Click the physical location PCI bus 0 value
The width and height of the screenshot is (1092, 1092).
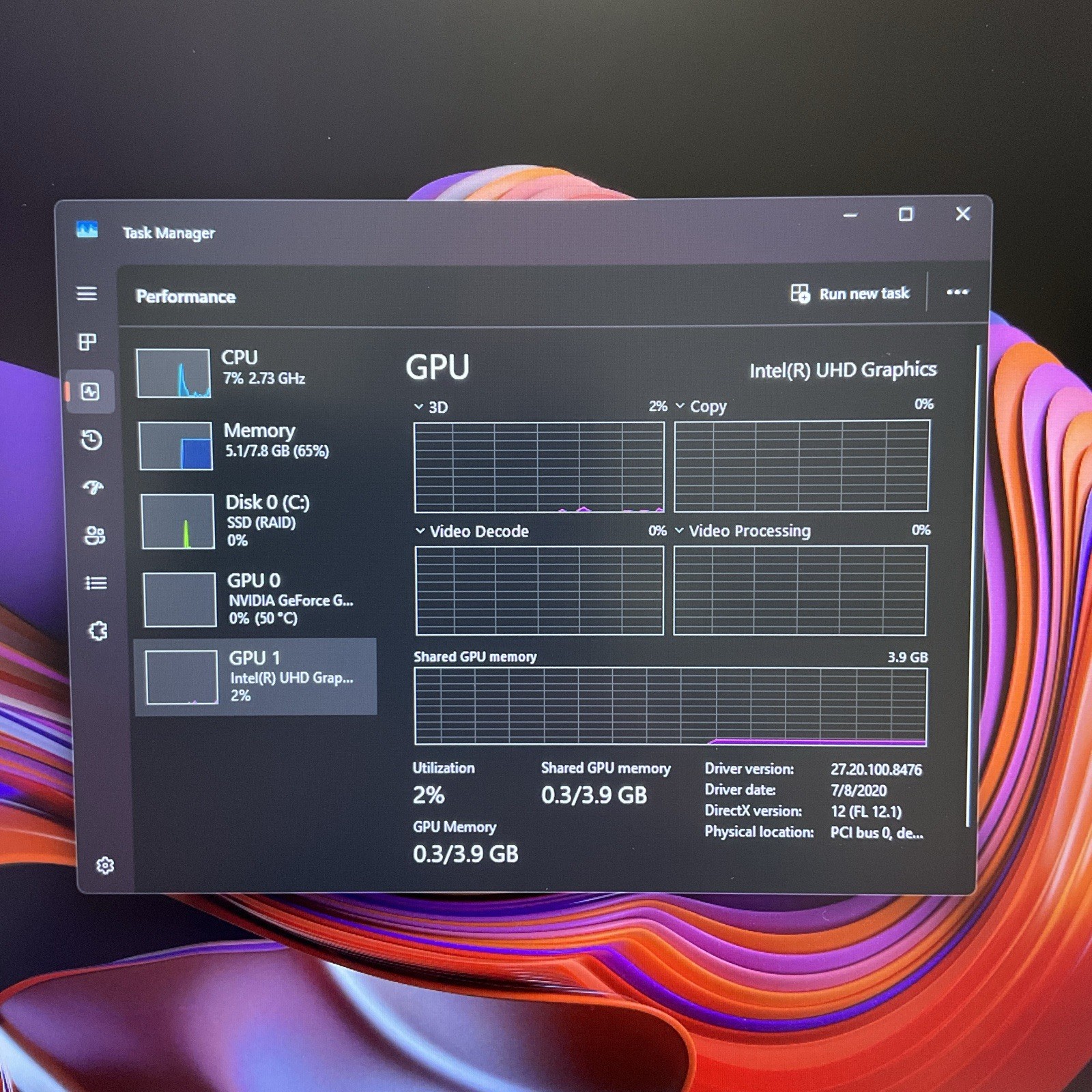coord(876,833)
